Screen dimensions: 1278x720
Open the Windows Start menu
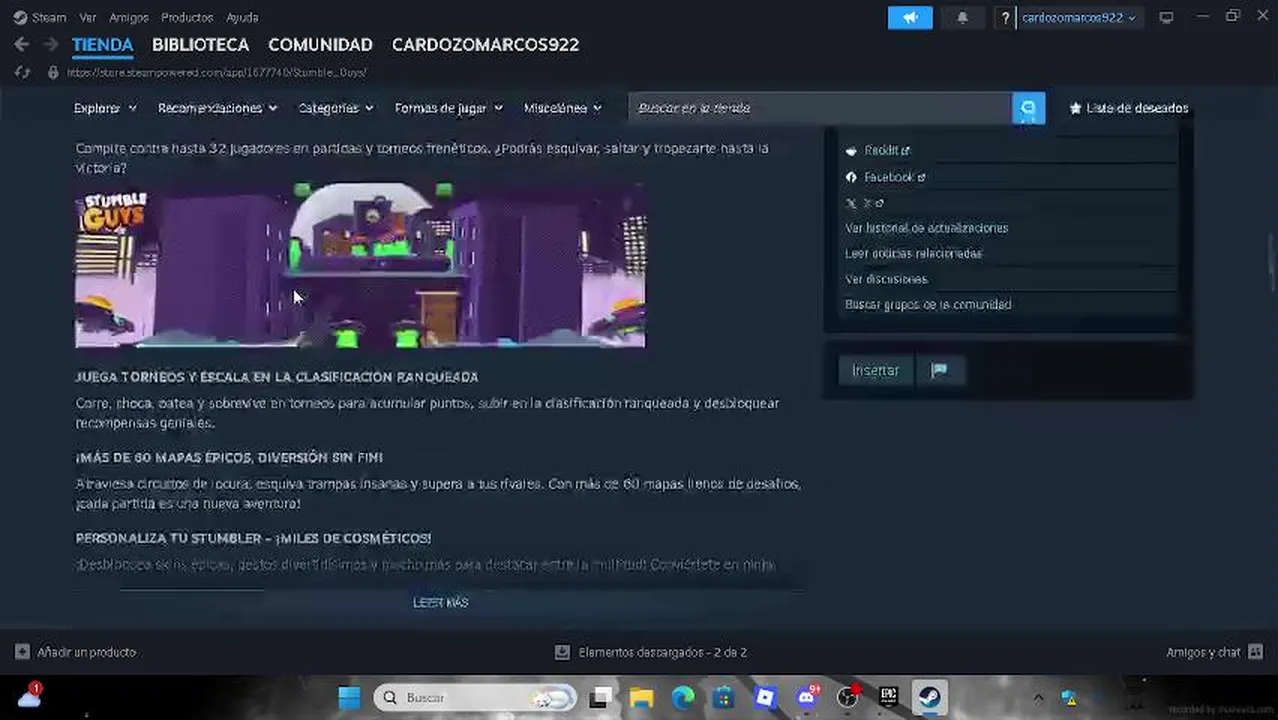[x=349, y=697]
